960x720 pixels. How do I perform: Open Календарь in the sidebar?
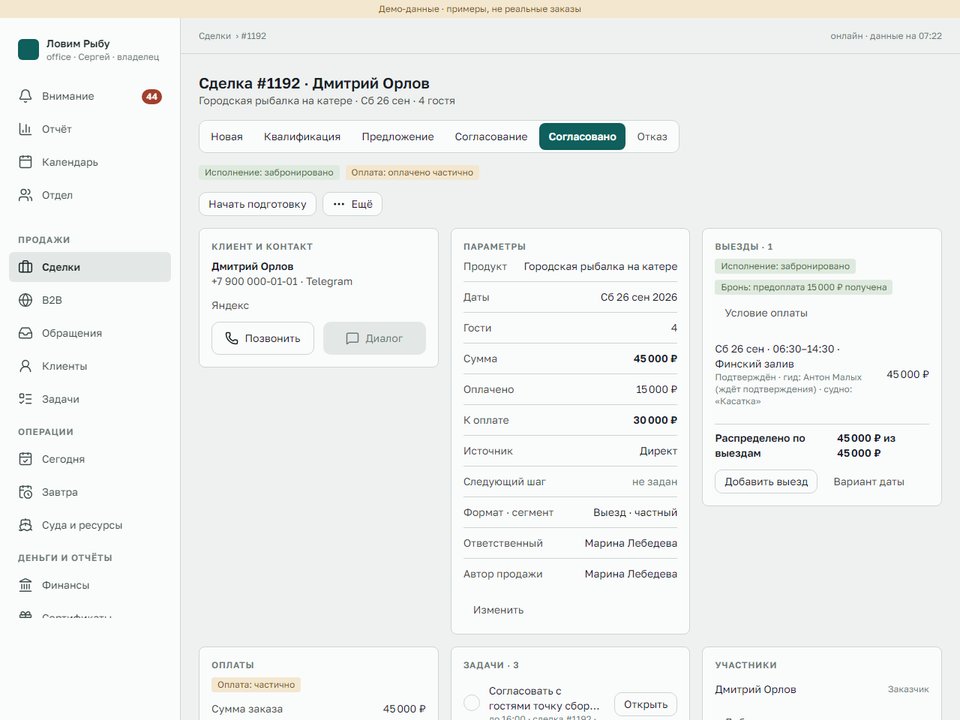click(90, 162)
